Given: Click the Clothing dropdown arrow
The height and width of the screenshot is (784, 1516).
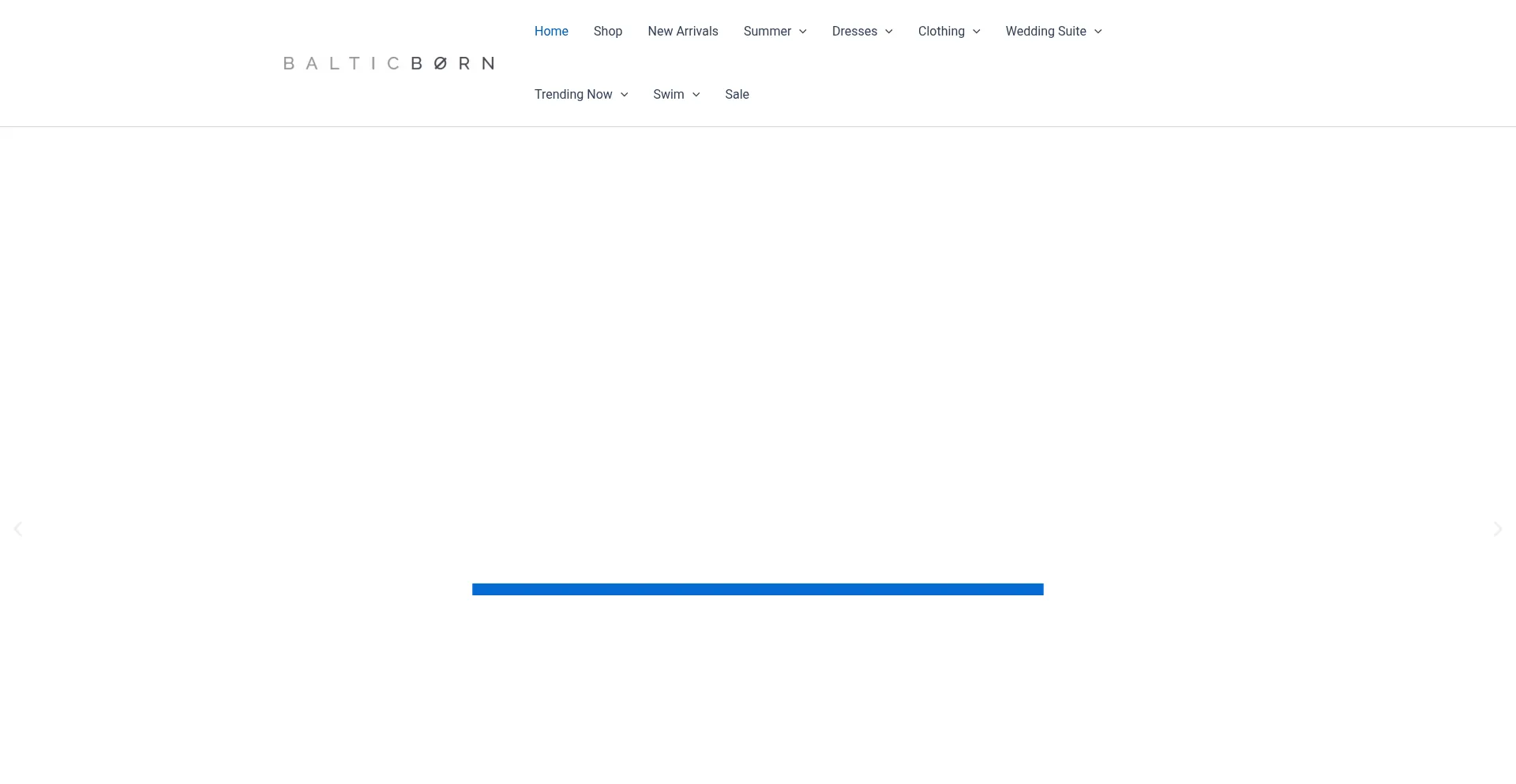Looking at the screenshot, I should 977,32.
